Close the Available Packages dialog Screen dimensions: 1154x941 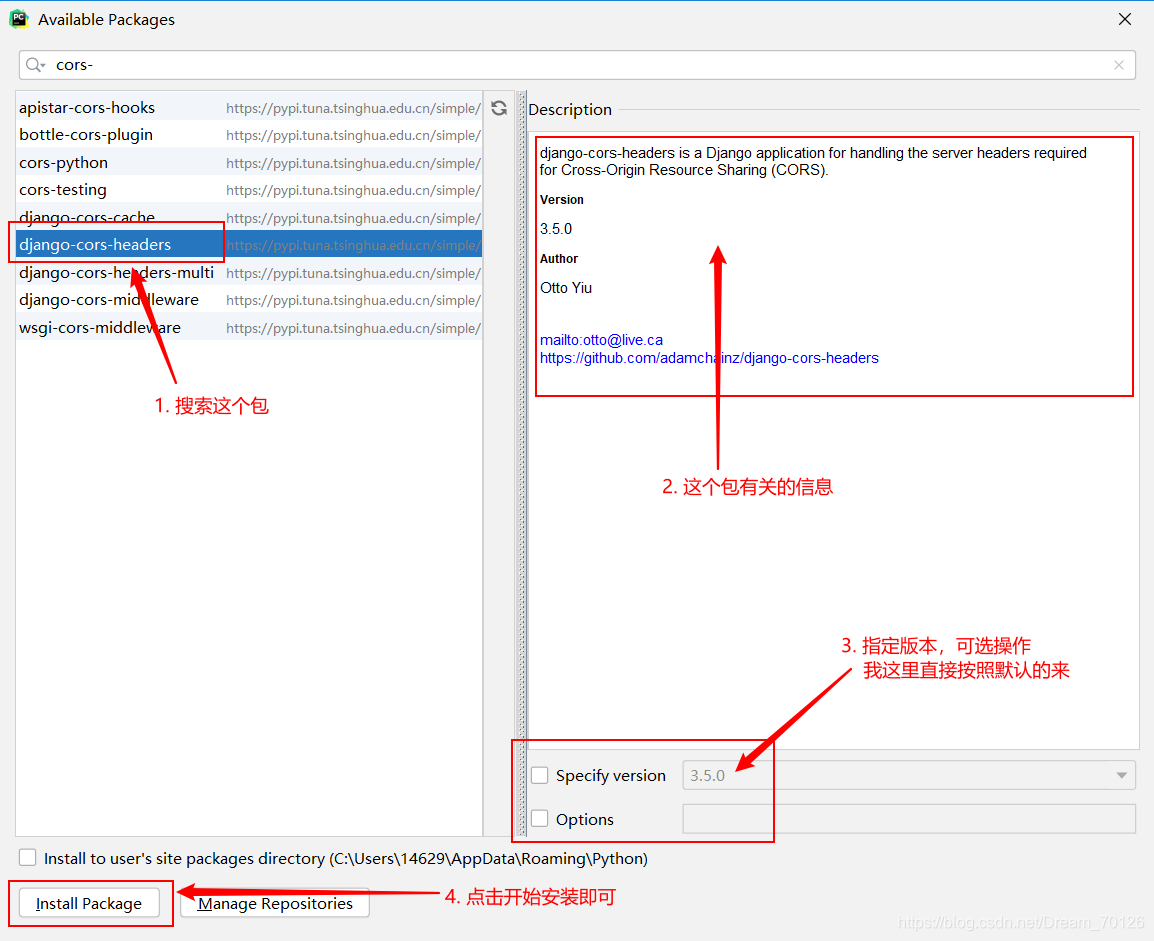(x=1125, y=19)
